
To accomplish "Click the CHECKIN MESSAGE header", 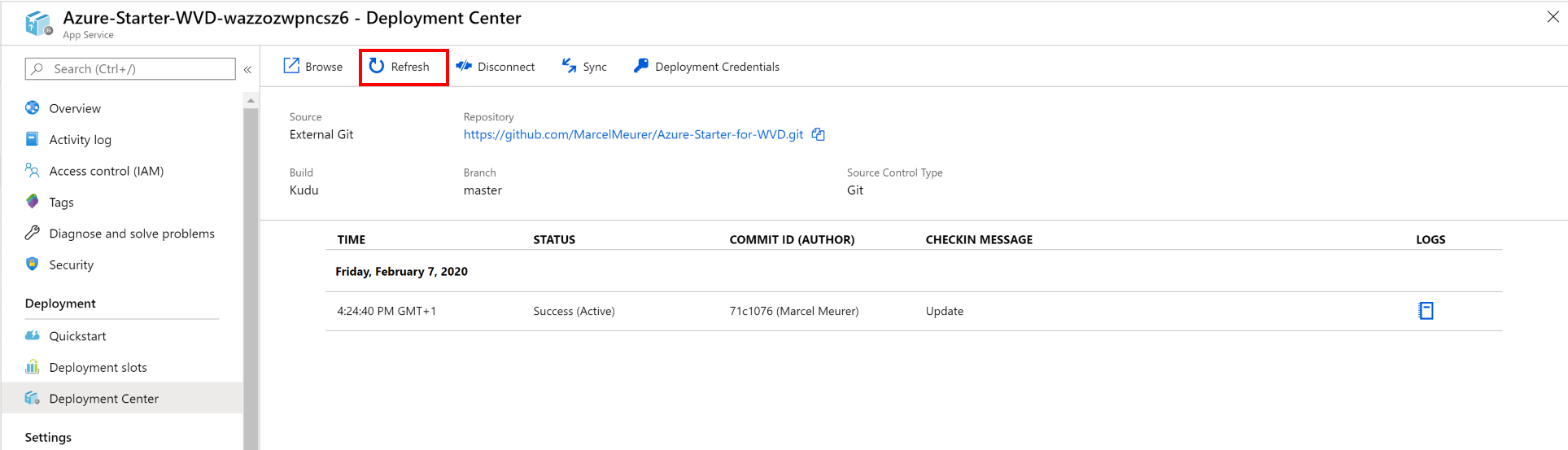I will pyautogui.click(x=979, y=239).
